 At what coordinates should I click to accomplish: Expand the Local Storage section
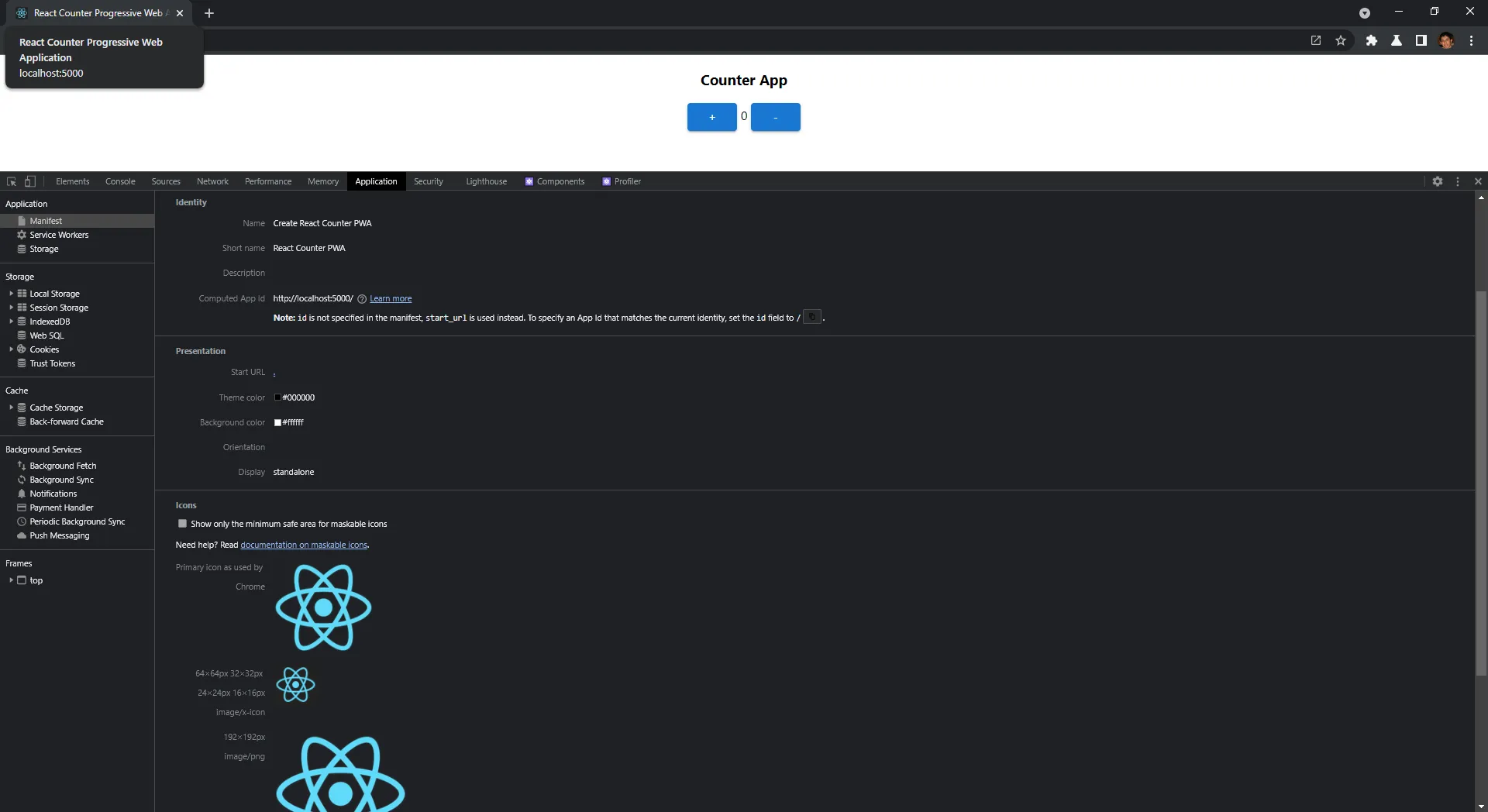(x=11, y=294)
